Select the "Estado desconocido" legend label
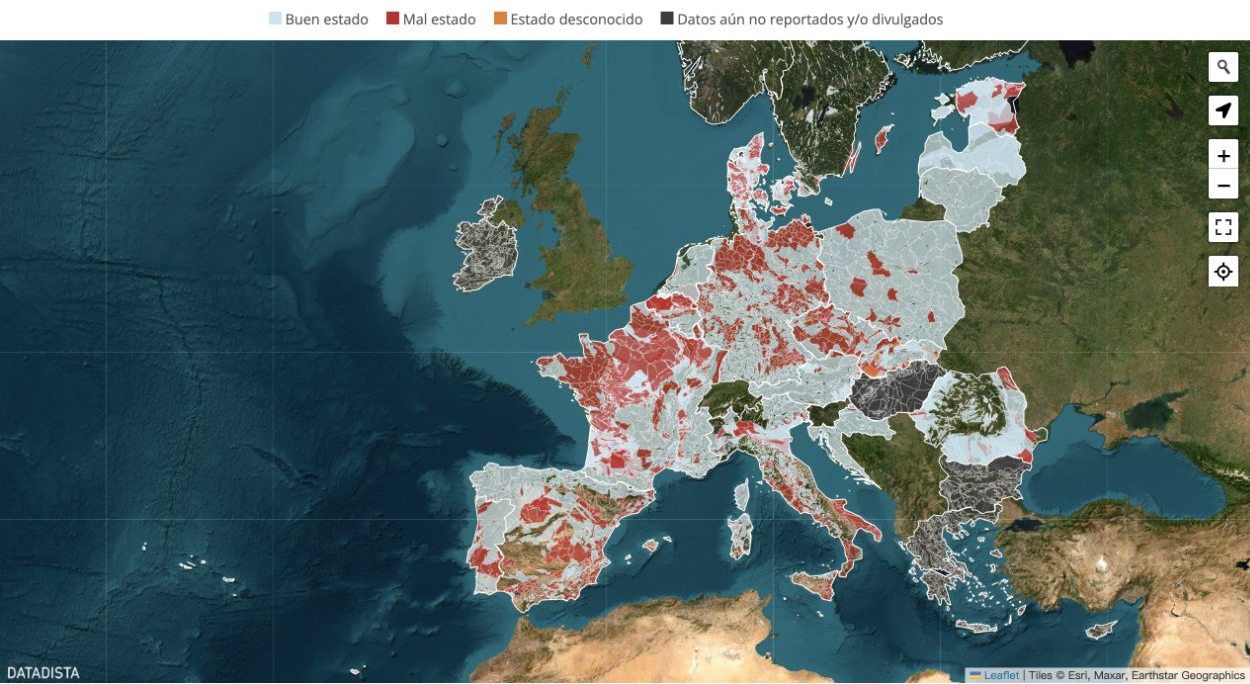 coord(577,19)
